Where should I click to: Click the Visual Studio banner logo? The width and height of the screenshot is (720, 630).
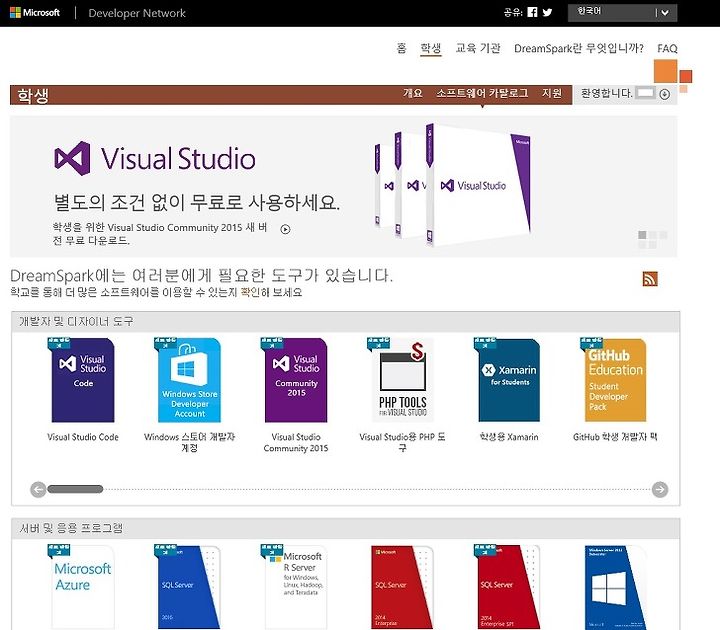(155, 158)
